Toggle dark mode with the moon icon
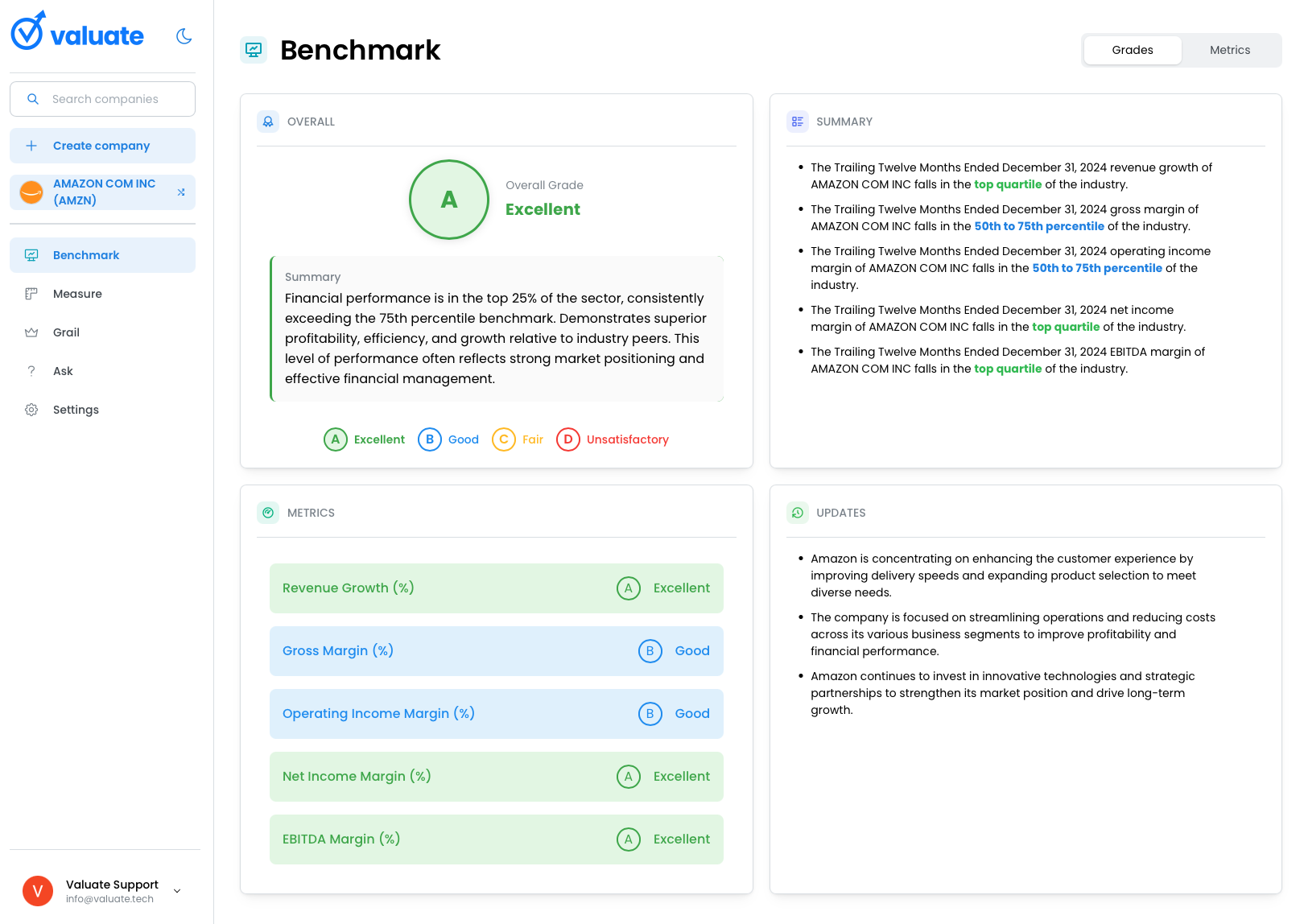Image resolution: width=1304 pixels, height=924 pixels. click(184, 35)
